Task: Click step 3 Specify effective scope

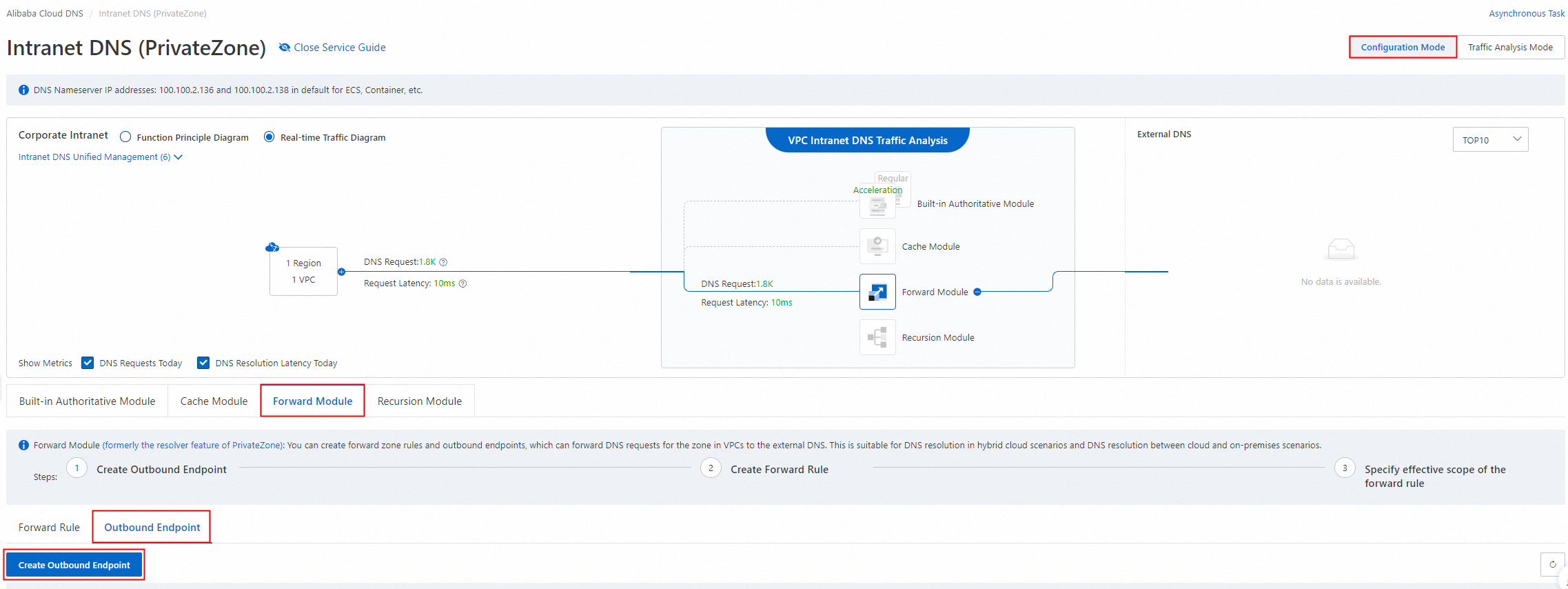Action: (x=1435, y=477)
